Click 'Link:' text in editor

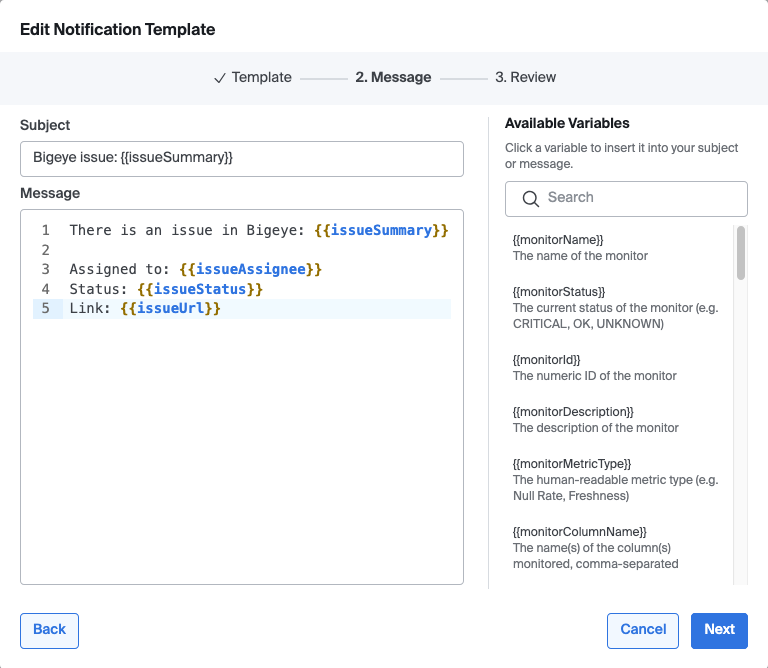click(90, 309)
